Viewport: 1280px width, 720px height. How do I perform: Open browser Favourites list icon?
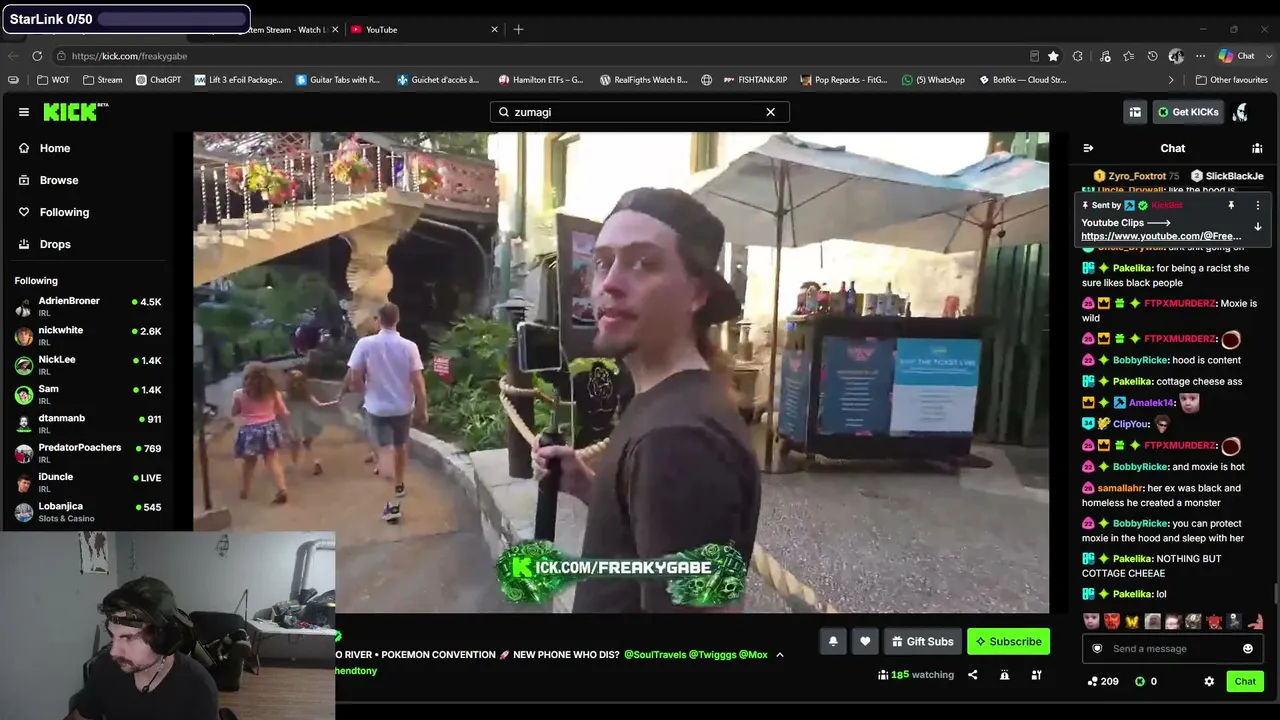coord(1128,56)
